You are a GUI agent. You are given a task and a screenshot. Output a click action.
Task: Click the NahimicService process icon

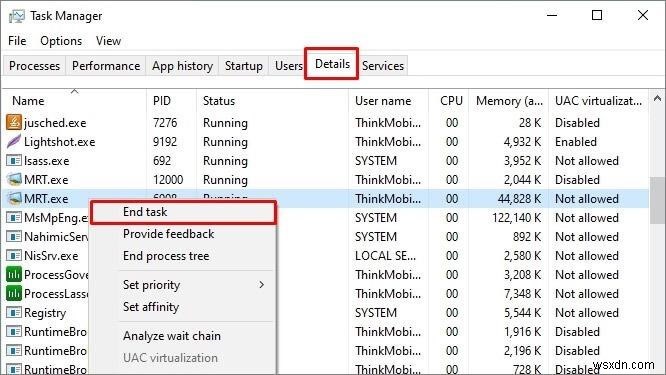[14, 237]
